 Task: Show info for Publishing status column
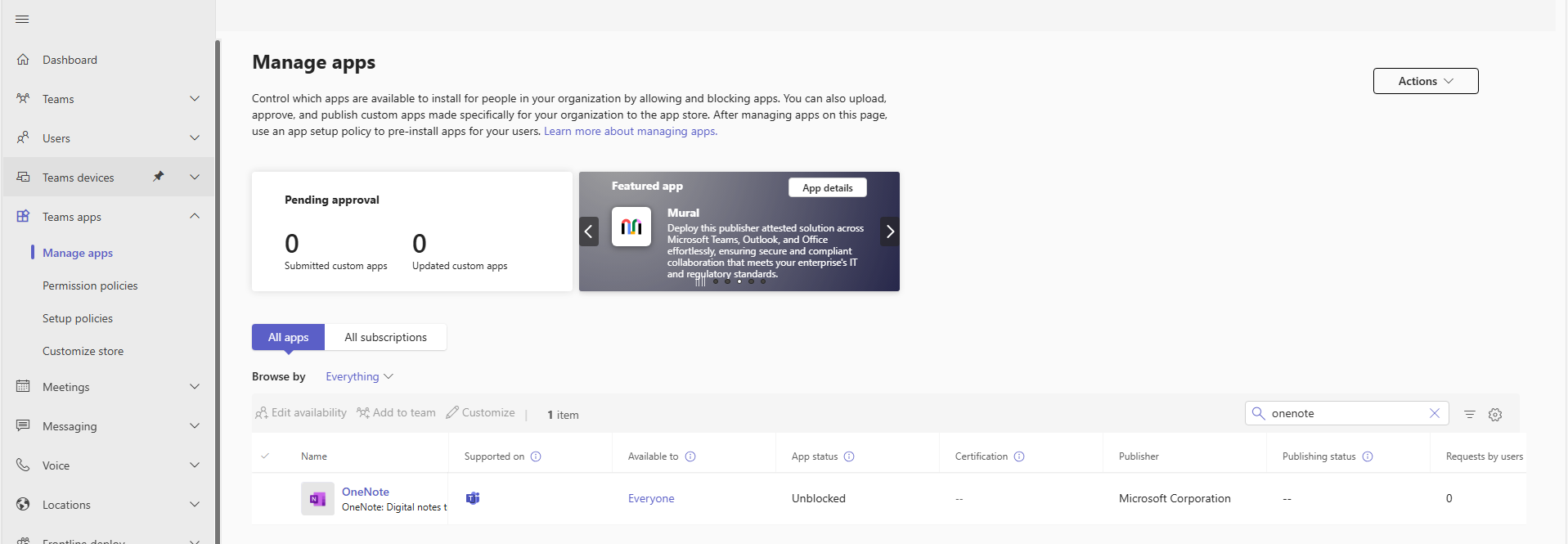1368,456
